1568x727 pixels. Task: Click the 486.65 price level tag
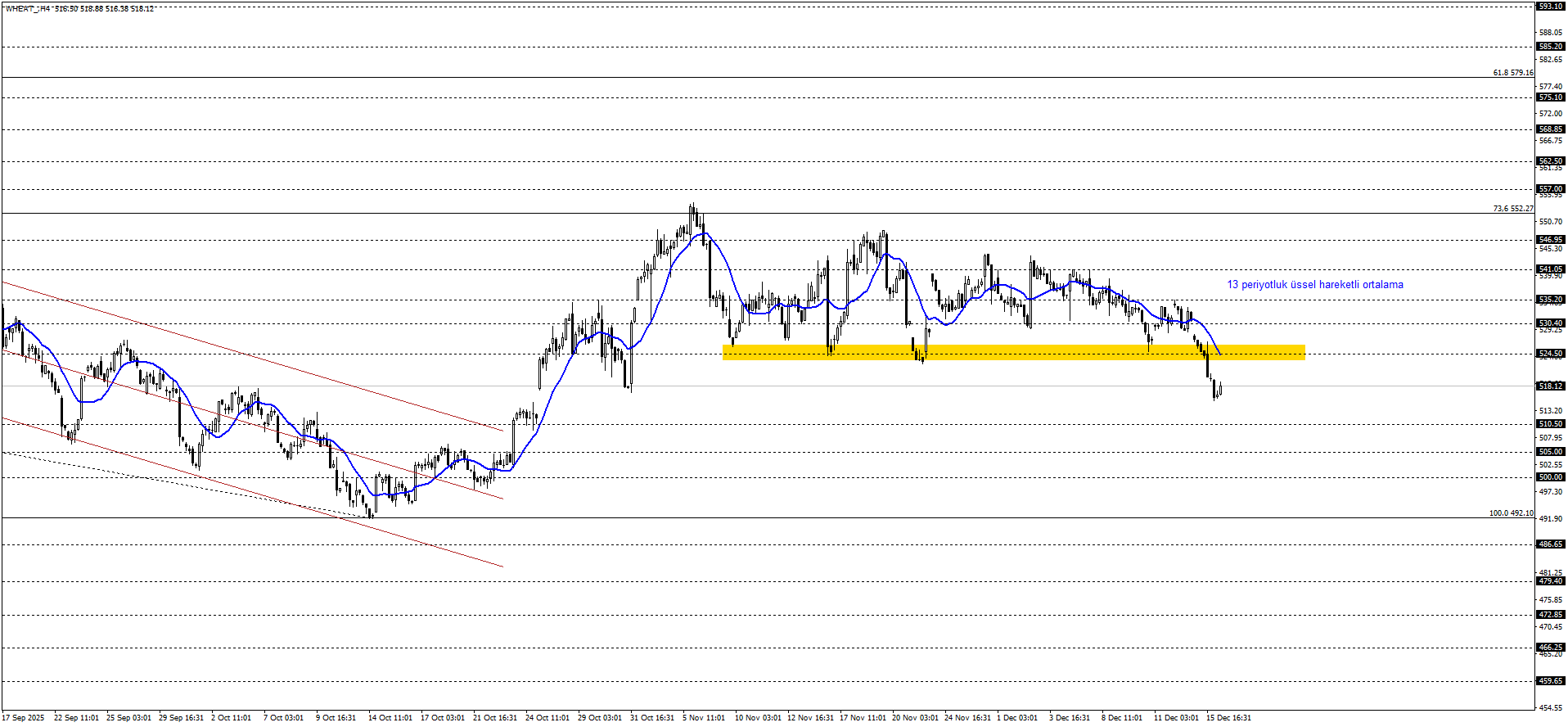(1551, 544)
